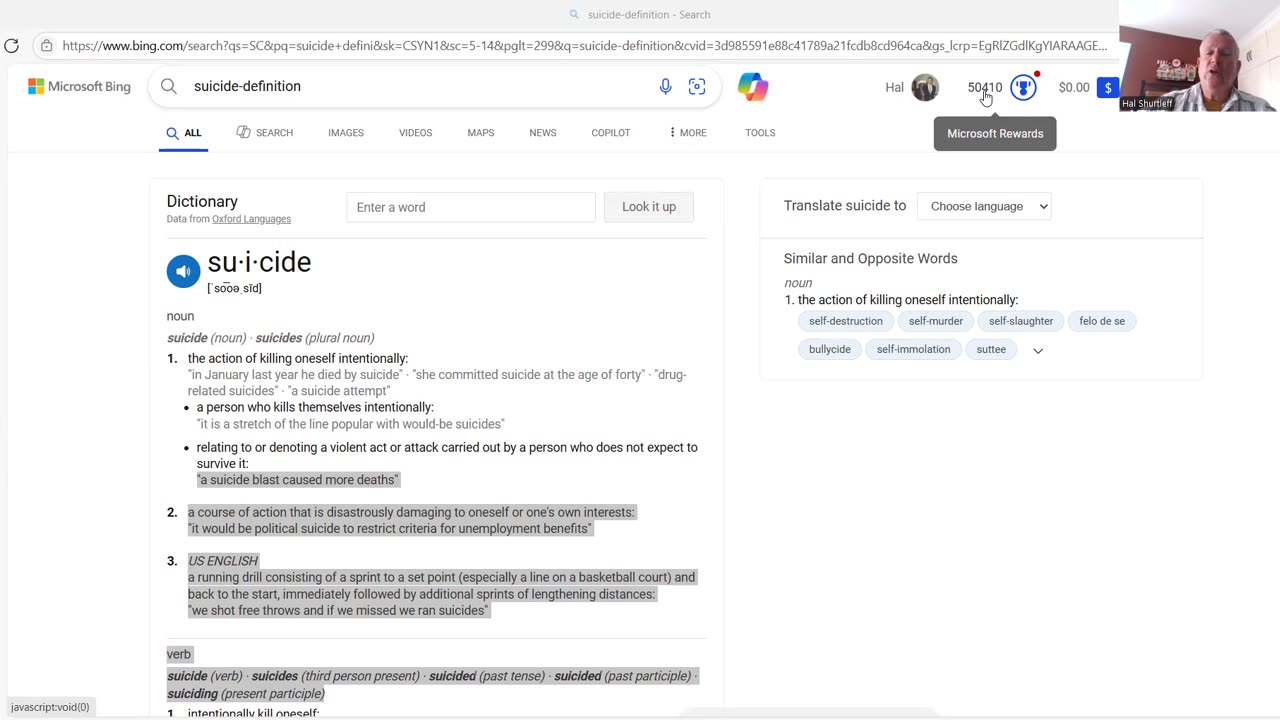Switch to the Images tab
Screen dimensions: 1280x720
pos(346,133)
